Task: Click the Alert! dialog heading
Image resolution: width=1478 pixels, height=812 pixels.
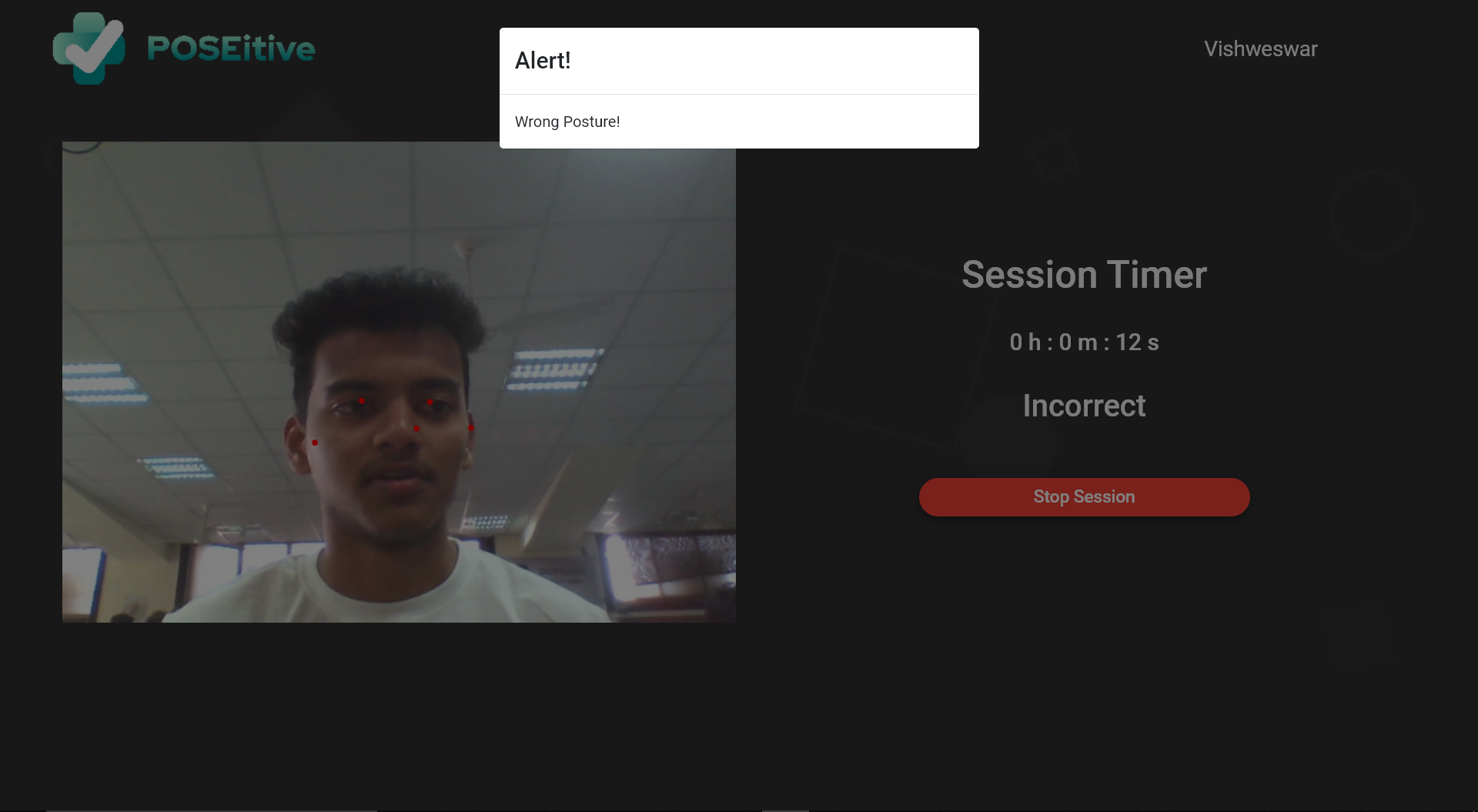Action: (x=543, y=61)
